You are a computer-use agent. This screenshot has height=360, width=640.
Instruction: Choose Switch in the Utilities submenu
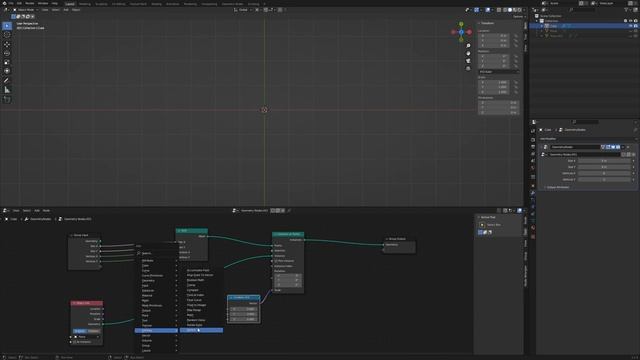(201, 330)
